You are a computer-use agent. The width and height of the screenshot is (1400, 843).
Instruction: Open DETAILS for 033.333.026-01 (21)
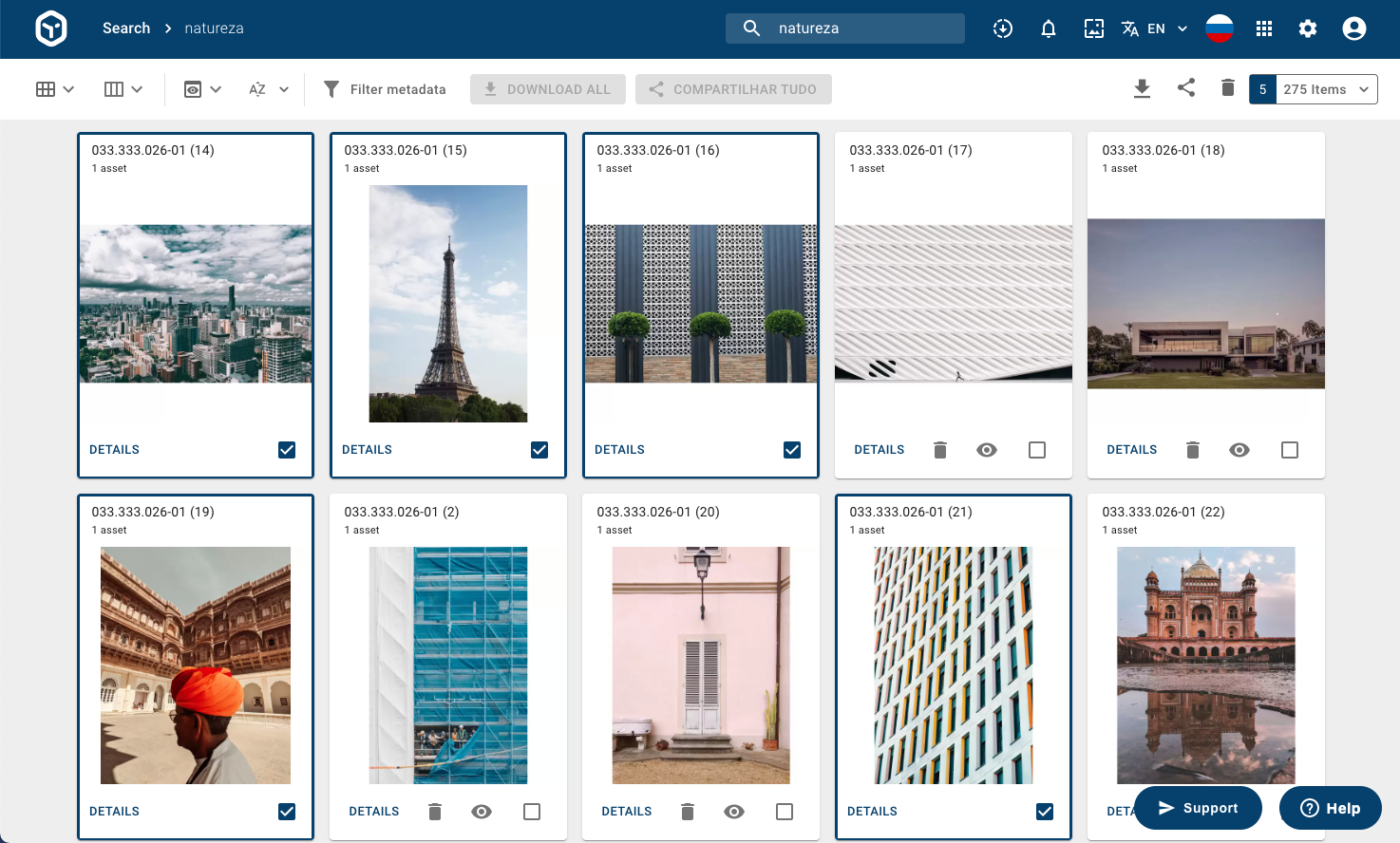872,812
